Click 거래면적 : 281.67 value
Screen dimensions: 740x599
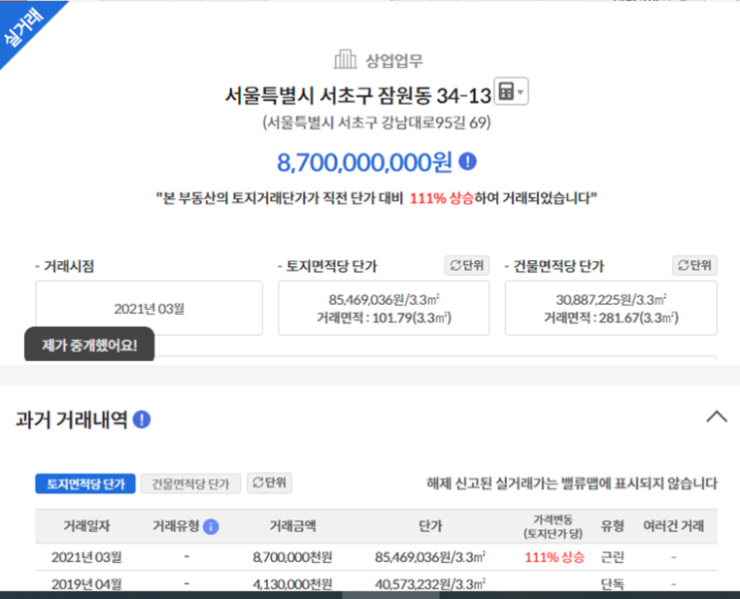(x=611, y=318)
